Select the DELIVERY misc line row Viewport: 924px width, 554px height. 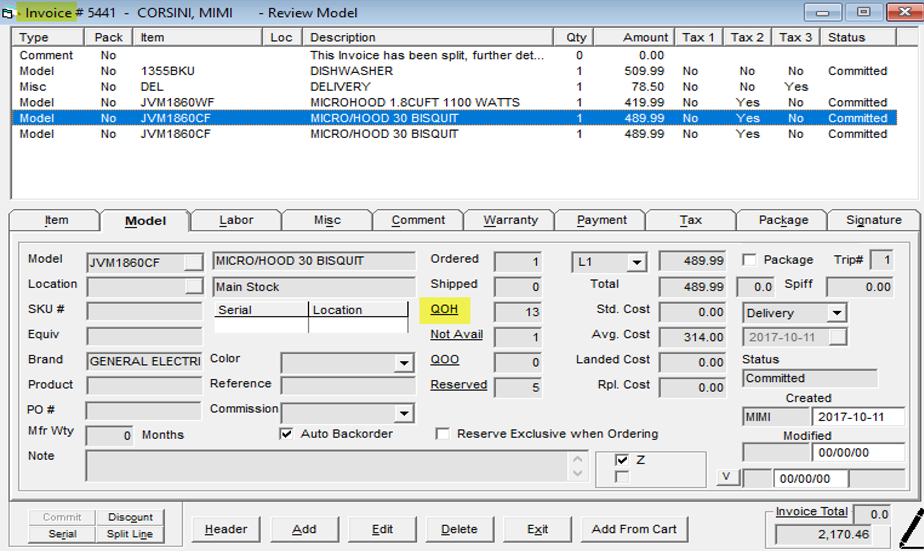454,87
